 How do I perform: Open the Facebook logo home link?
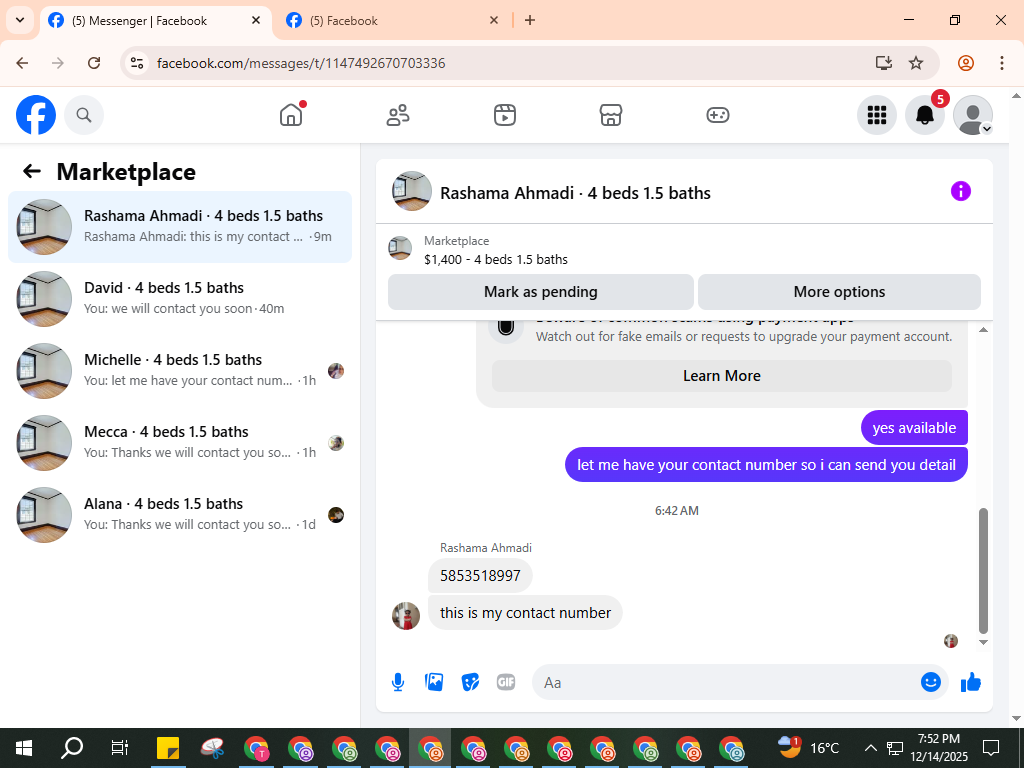point(36,115)
